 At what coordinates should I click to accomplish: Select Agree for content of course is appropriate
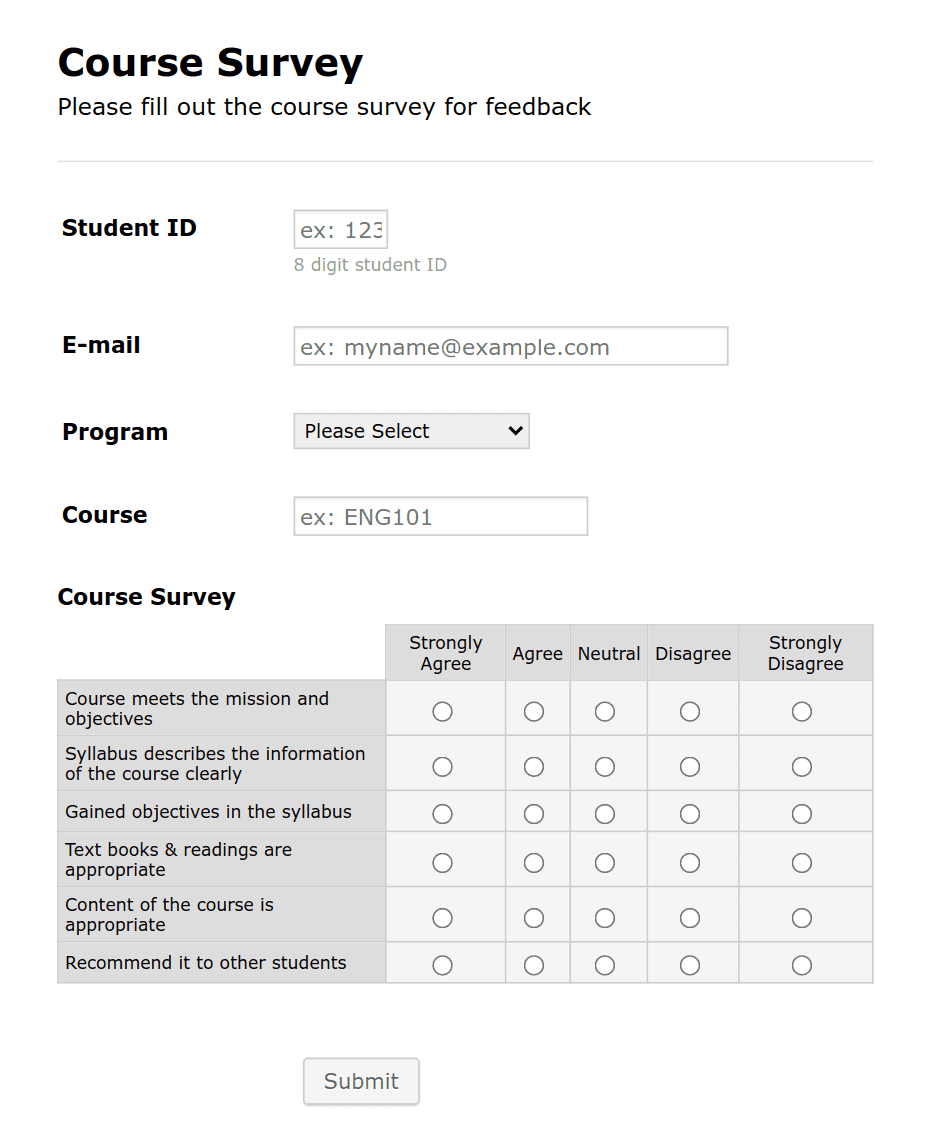coord(534,916)
